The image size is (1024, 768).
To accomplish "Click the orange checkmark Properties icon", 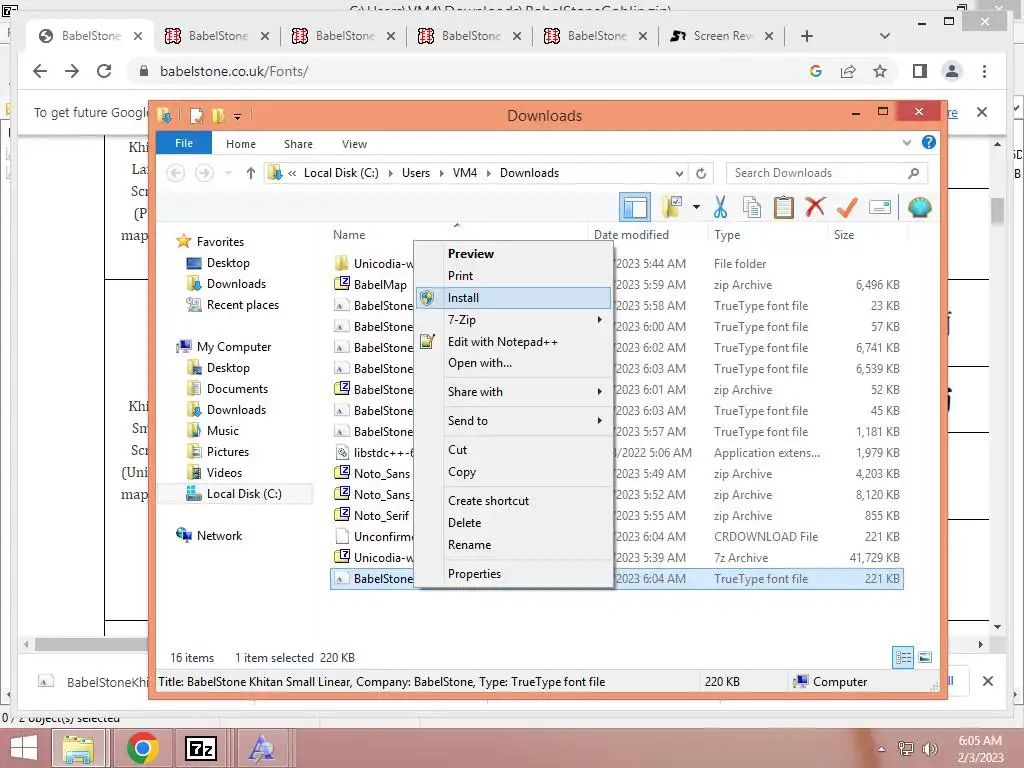I will tap(847, 208).
